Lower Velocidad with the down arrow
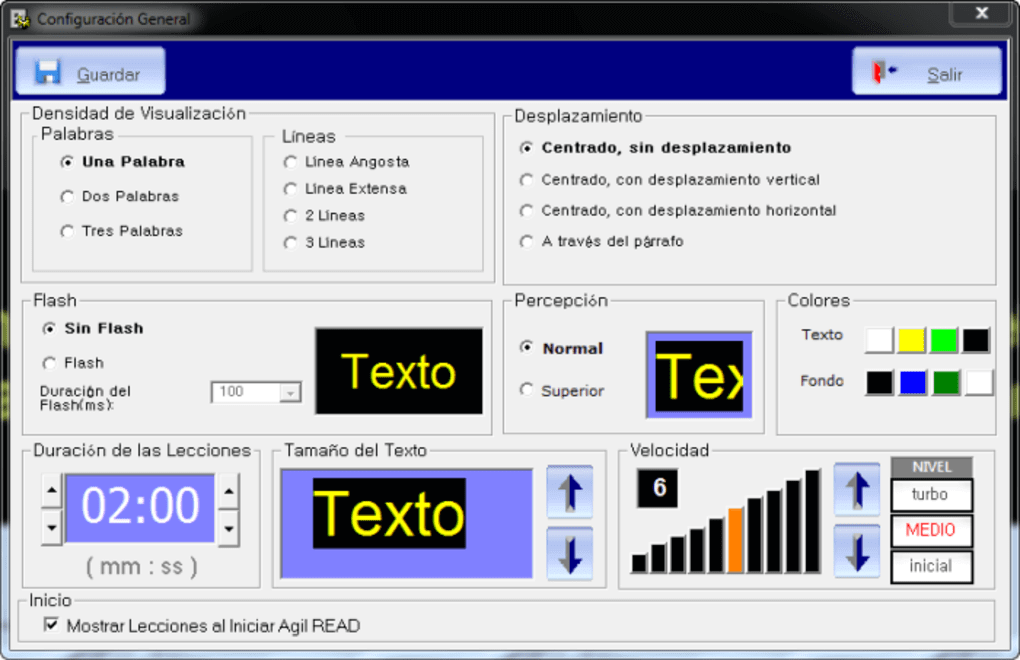This screenshot has width=1020, height=660. point(856,551)
